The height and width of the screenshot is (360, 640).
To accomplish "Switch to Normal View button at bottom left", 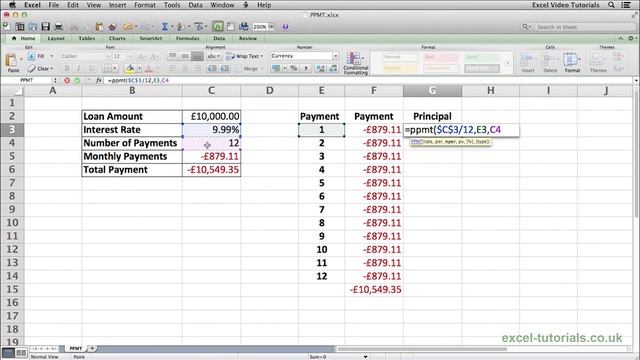I will coord(8,352).
